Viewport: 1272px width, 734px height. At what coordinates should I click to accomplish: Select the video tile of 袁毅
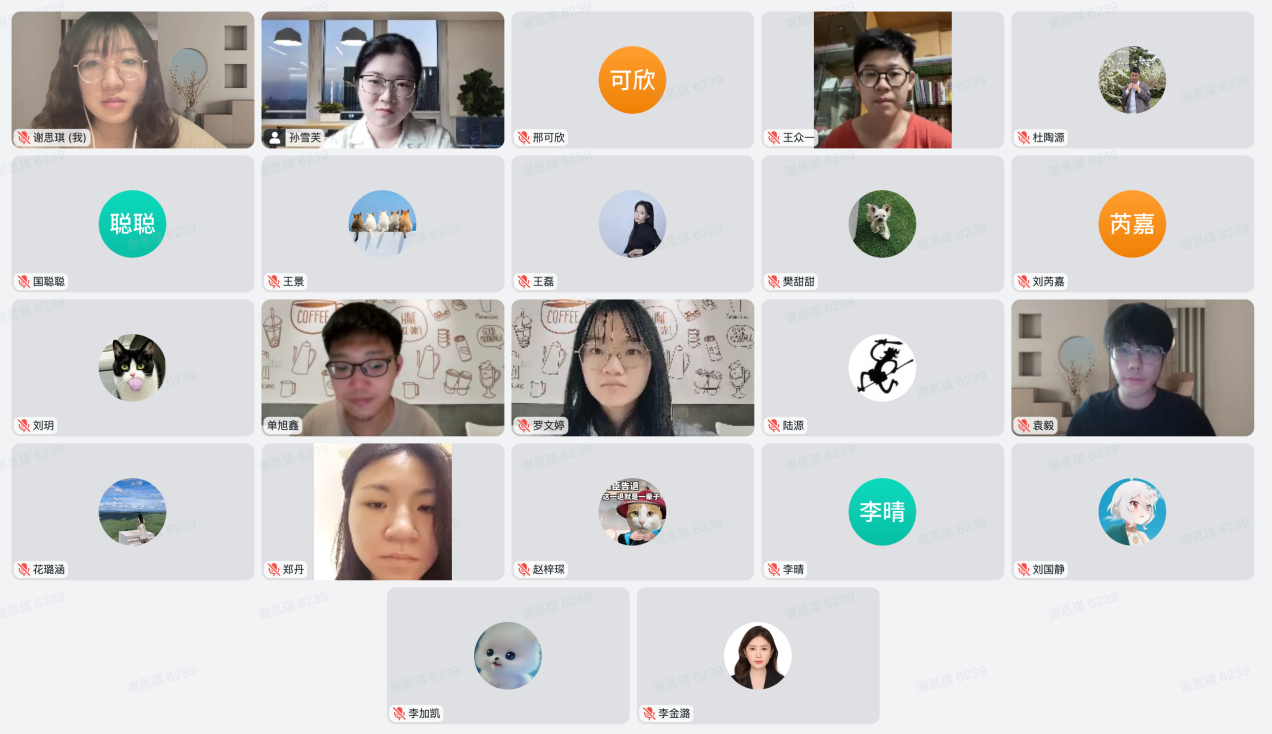coord(1133,368)
